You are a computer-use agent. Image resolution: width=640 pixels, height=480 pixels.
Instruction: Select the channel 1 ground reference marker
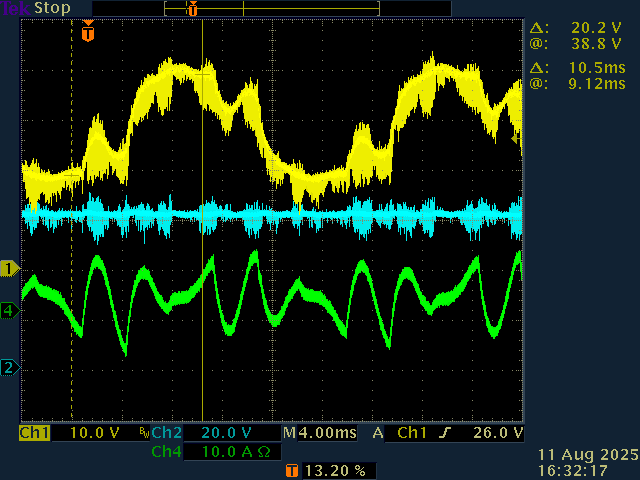pos(9,268)
